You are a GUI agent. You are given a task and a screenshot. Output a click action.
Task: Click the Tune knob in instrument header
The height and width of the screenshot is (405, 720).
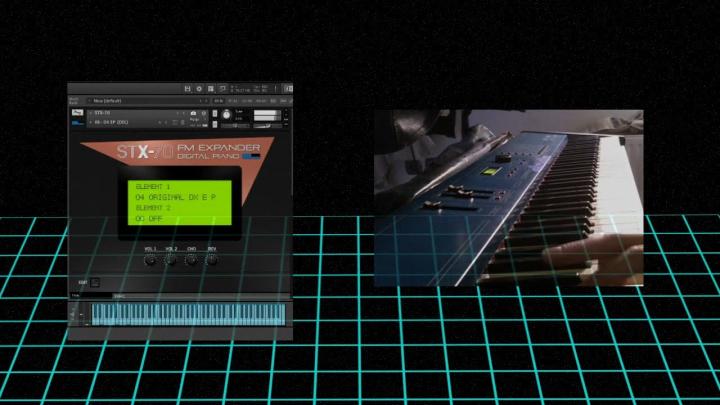226,115
